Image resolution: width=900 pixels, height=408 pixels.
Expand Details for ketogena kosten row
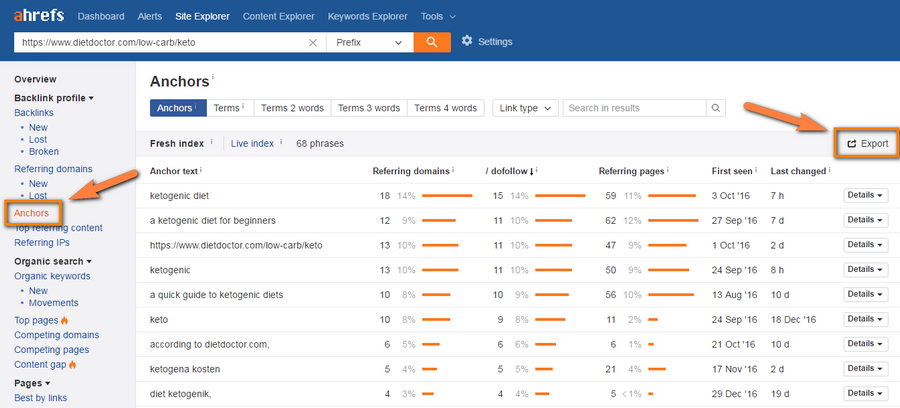tap(866, 368)
